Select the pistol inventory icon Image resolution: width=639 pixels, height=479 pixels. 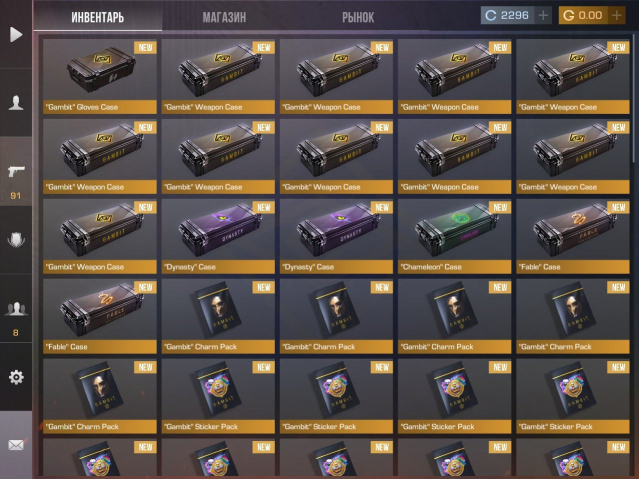tap(16, 171)
